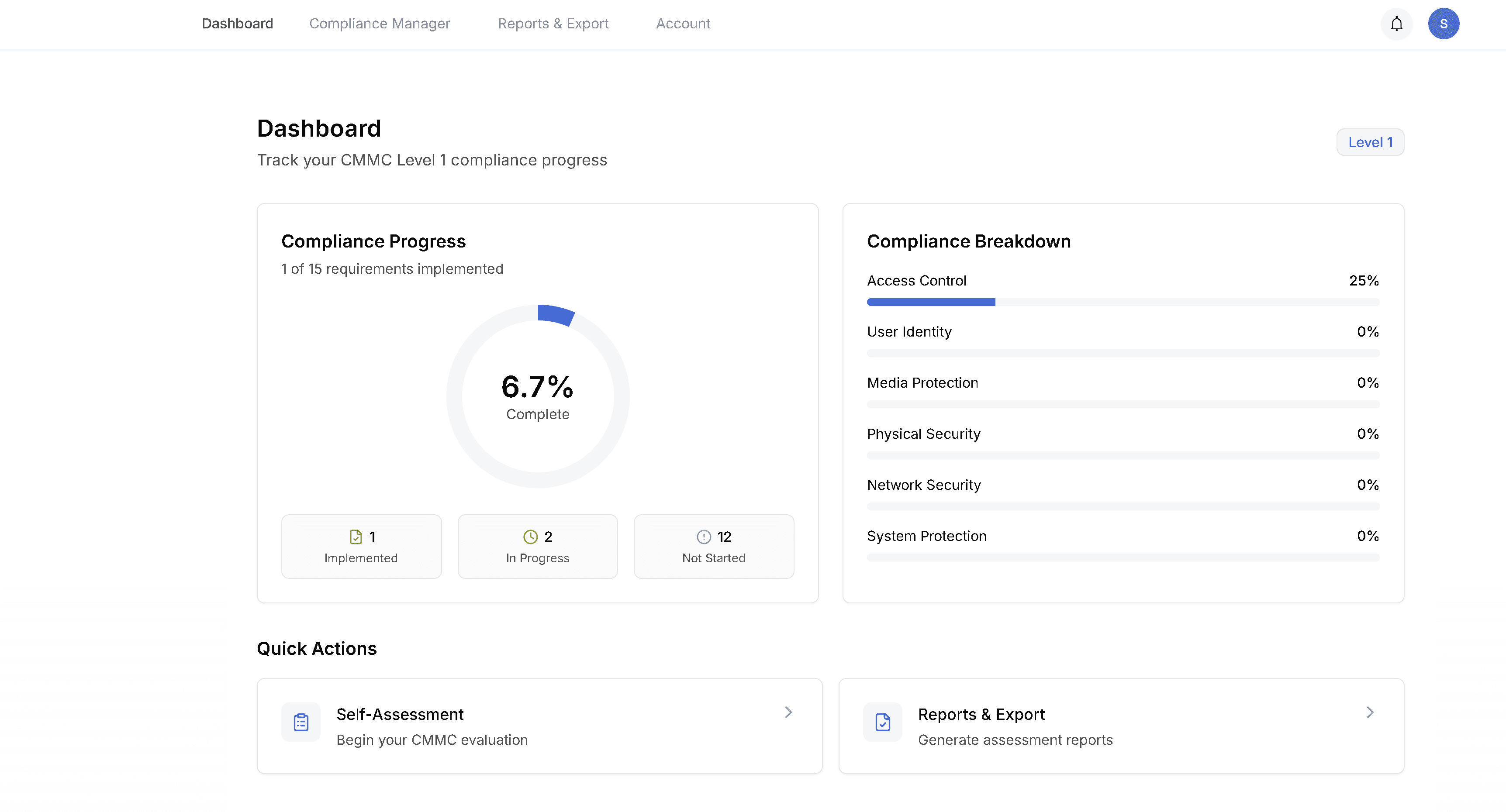Expand the Reports & Export chevron arrow
1506x812 pixels.
click(x=1370, y=712)
